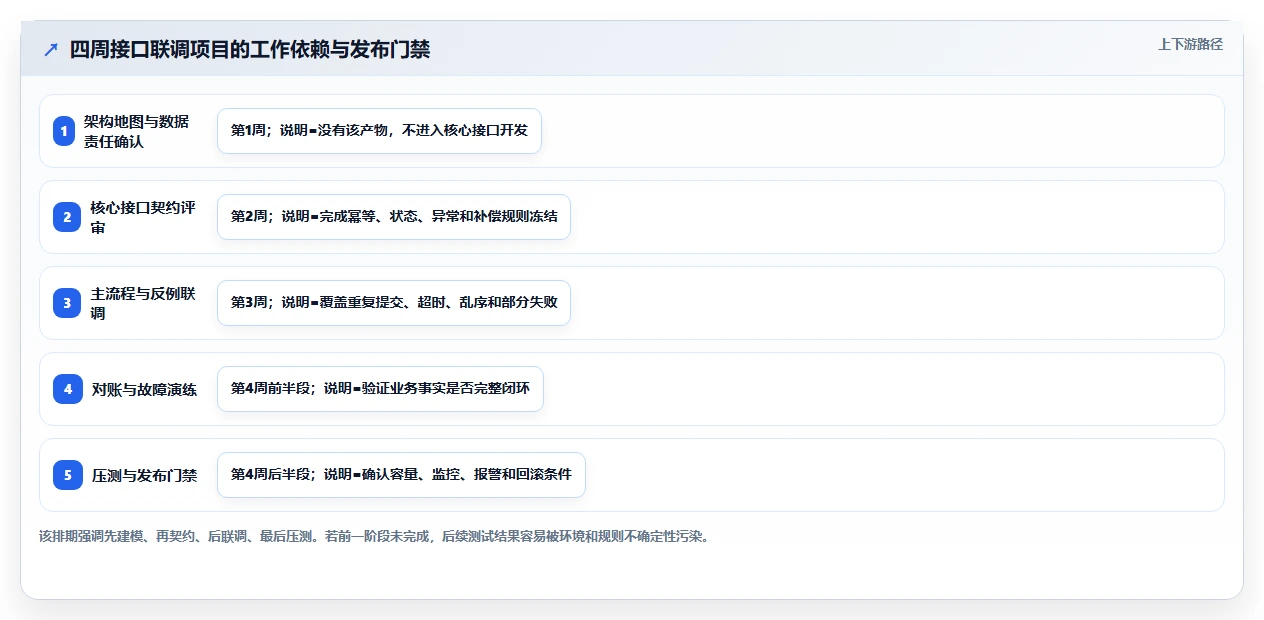
Task: Open the 第1周 description chip
Action: click(379, 131)
